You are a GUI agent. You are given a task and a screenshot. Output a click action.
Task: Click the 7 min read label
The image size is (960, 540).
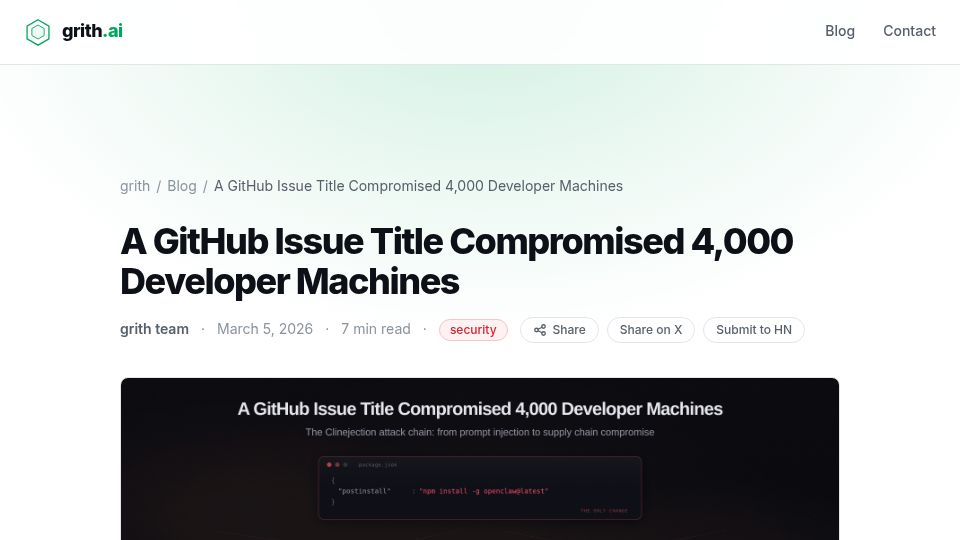point(375,329)
